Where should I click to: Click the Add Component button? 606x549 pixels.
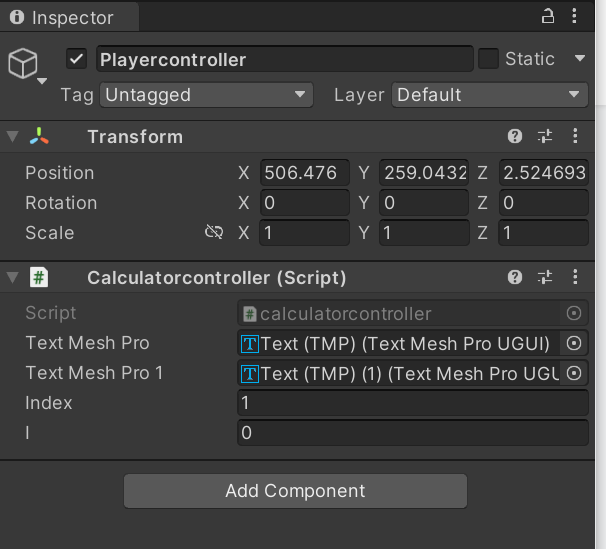[295, 491]
